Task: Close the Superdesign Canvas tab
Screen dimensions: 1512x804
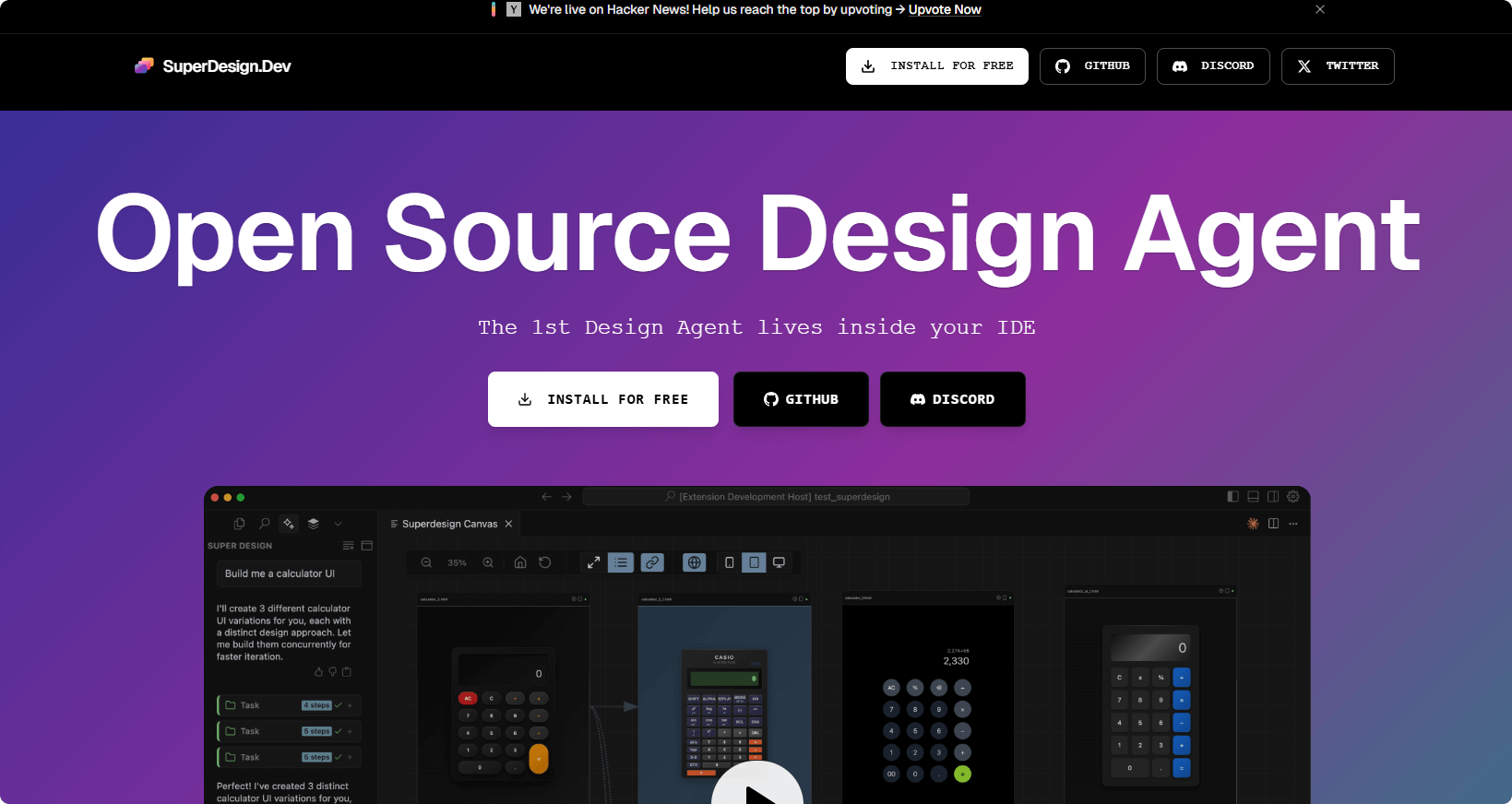Action: pos(508,524)
